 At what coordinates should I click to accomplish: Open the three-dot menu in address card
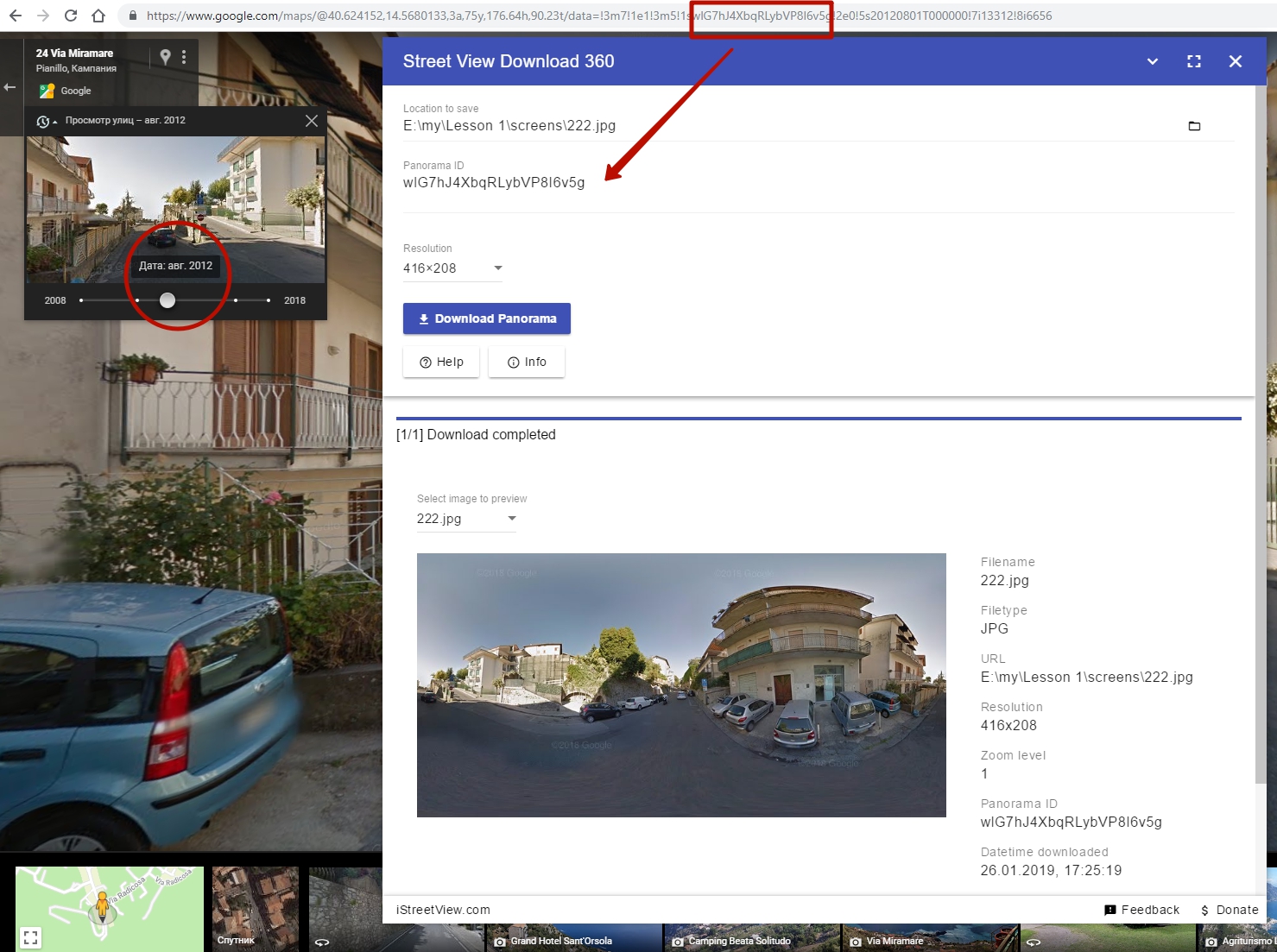pyautogui.click(x=184, y=57)
